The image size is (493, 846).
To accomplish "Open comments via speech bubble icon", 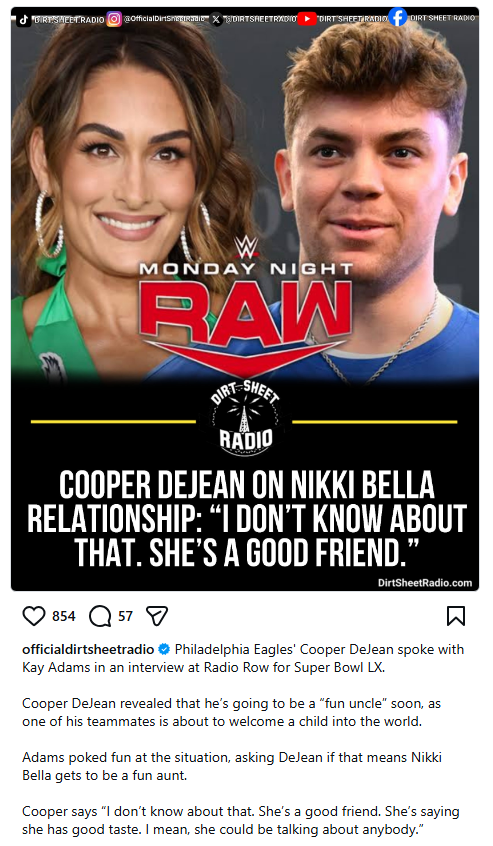I will coord(100,616).
